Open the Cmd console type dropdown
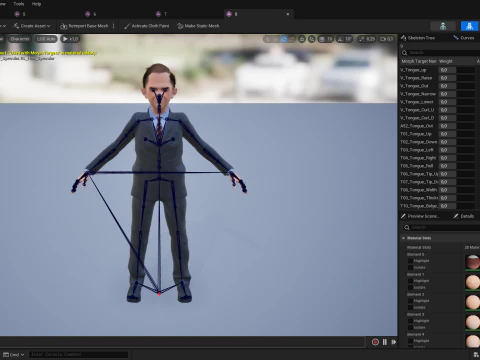Screen dimensions: 480x360 tap(14, 355)
